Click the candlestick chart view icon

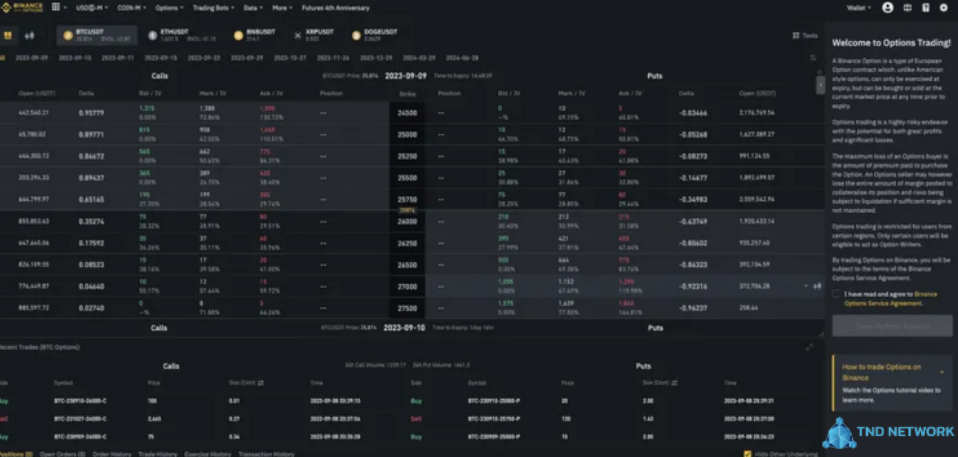click(x=29, y=36)
